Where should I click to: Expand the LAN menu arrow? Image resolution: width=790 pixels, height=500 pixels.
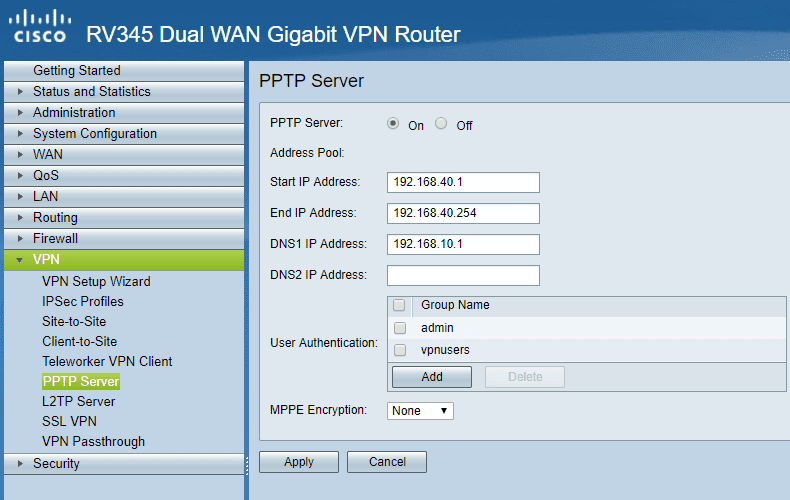click(x=20, y=197)
